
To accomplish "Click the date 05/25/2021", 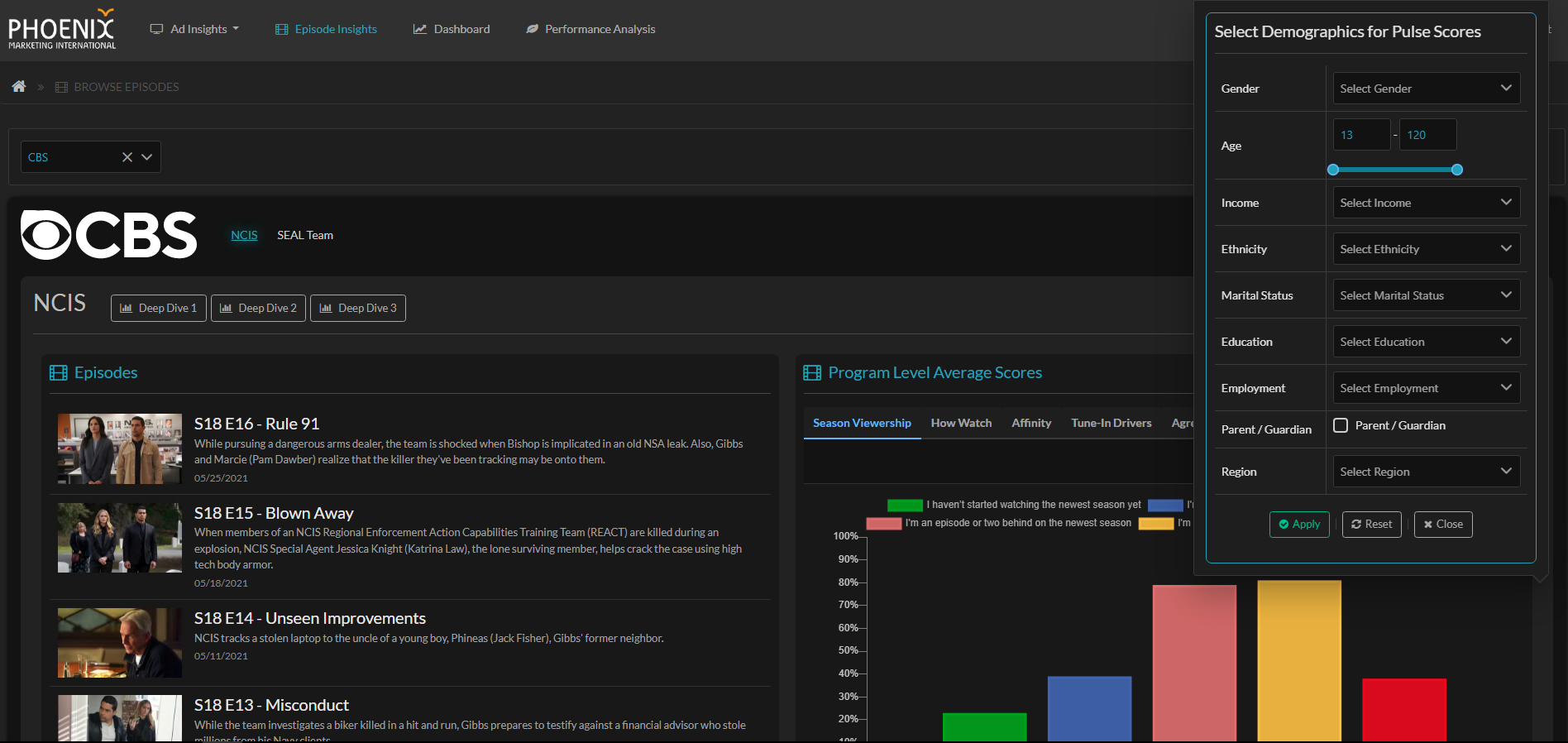I will [221, 478].
